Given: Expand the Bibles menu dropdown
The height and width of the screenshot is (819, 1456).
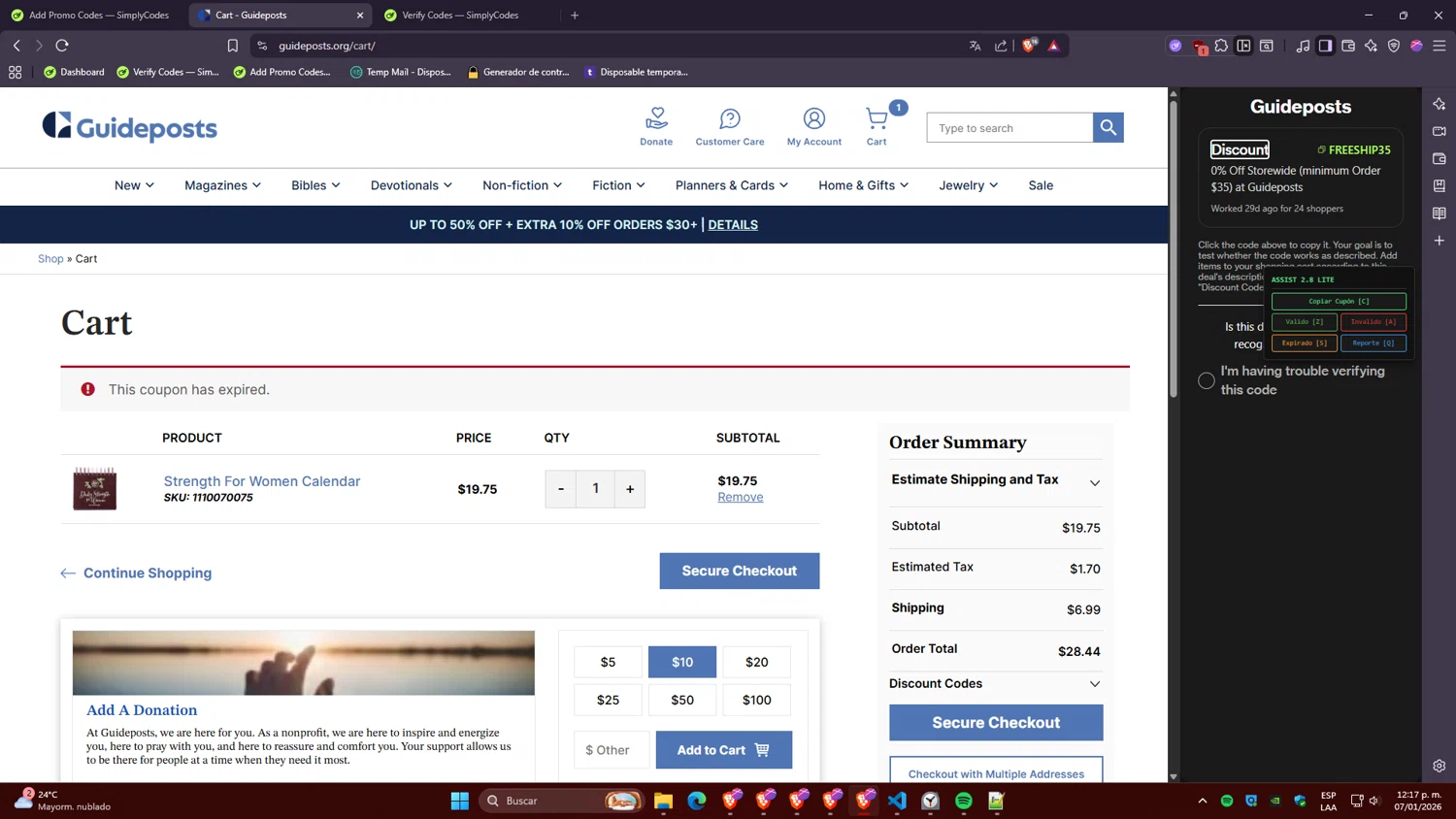Looking at the screenshot, I should coord(315,185).
